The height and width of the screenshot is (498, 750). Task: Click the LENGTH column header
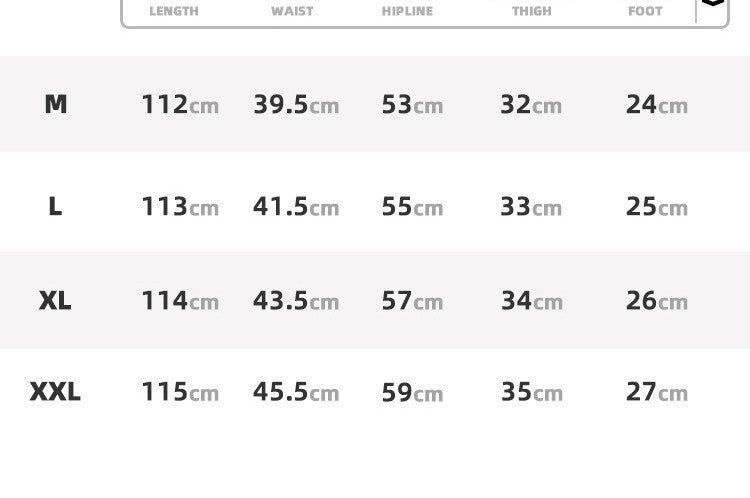[174, 11]
